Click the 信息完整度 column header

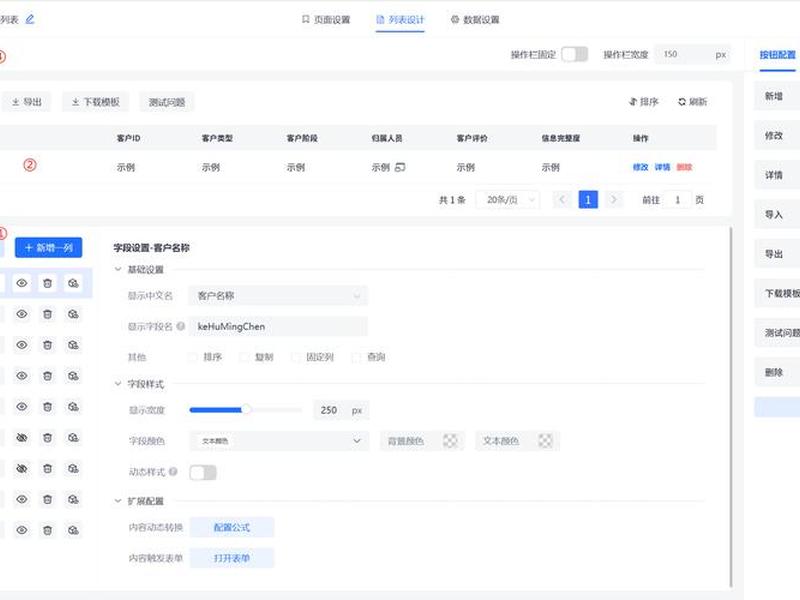click(561, 138)
